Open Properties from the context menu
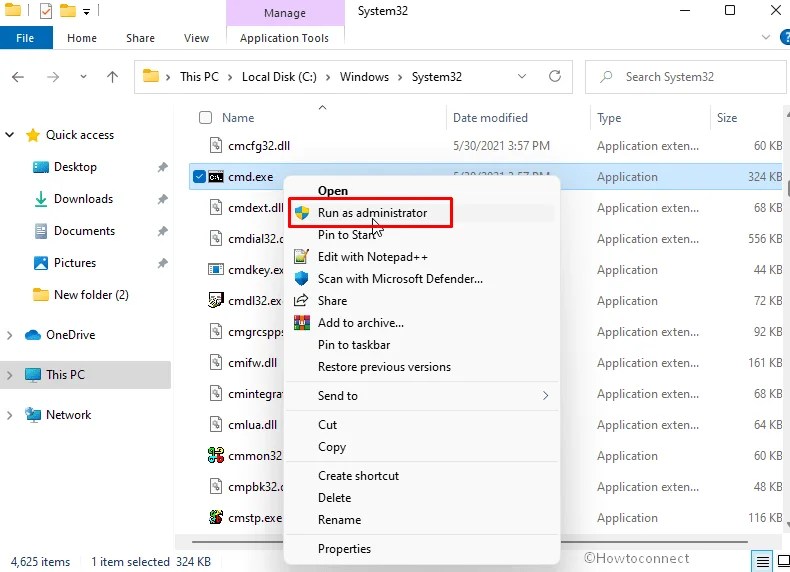Screen dimensions: 790x572 tap(344, 549)
